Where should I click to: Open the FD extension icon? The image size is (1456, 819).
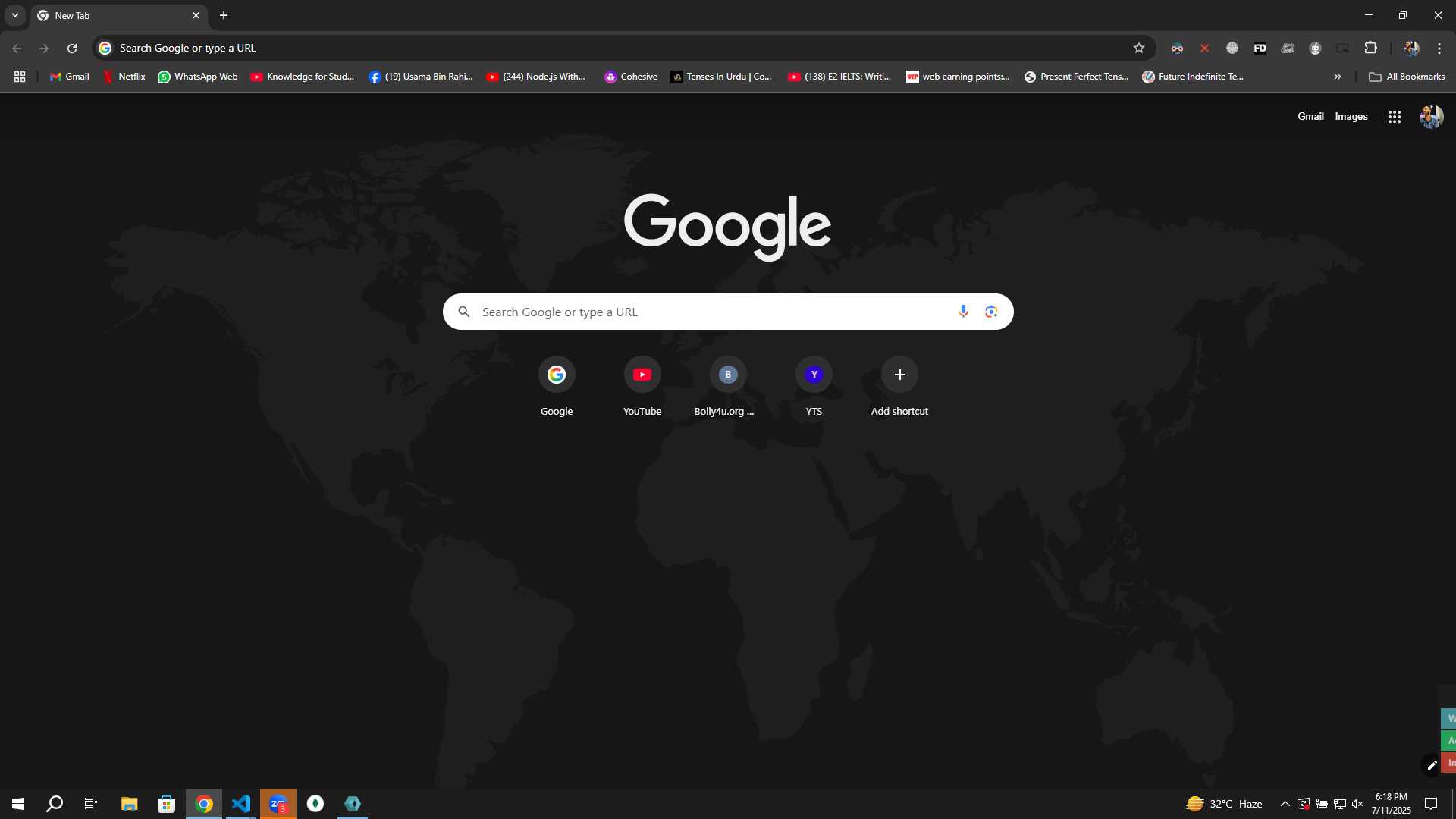click(x=1260, y=48)
